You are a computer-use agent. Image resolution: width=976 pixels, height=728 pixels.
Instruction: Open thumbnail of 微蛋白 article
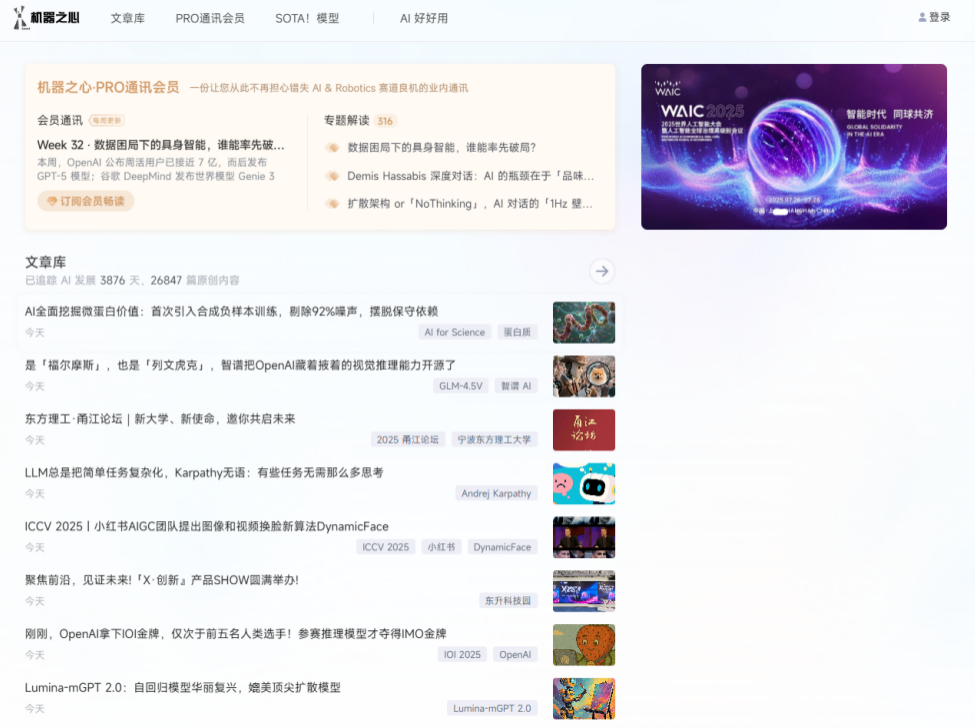pyautogui.click(x=584, y=322)
